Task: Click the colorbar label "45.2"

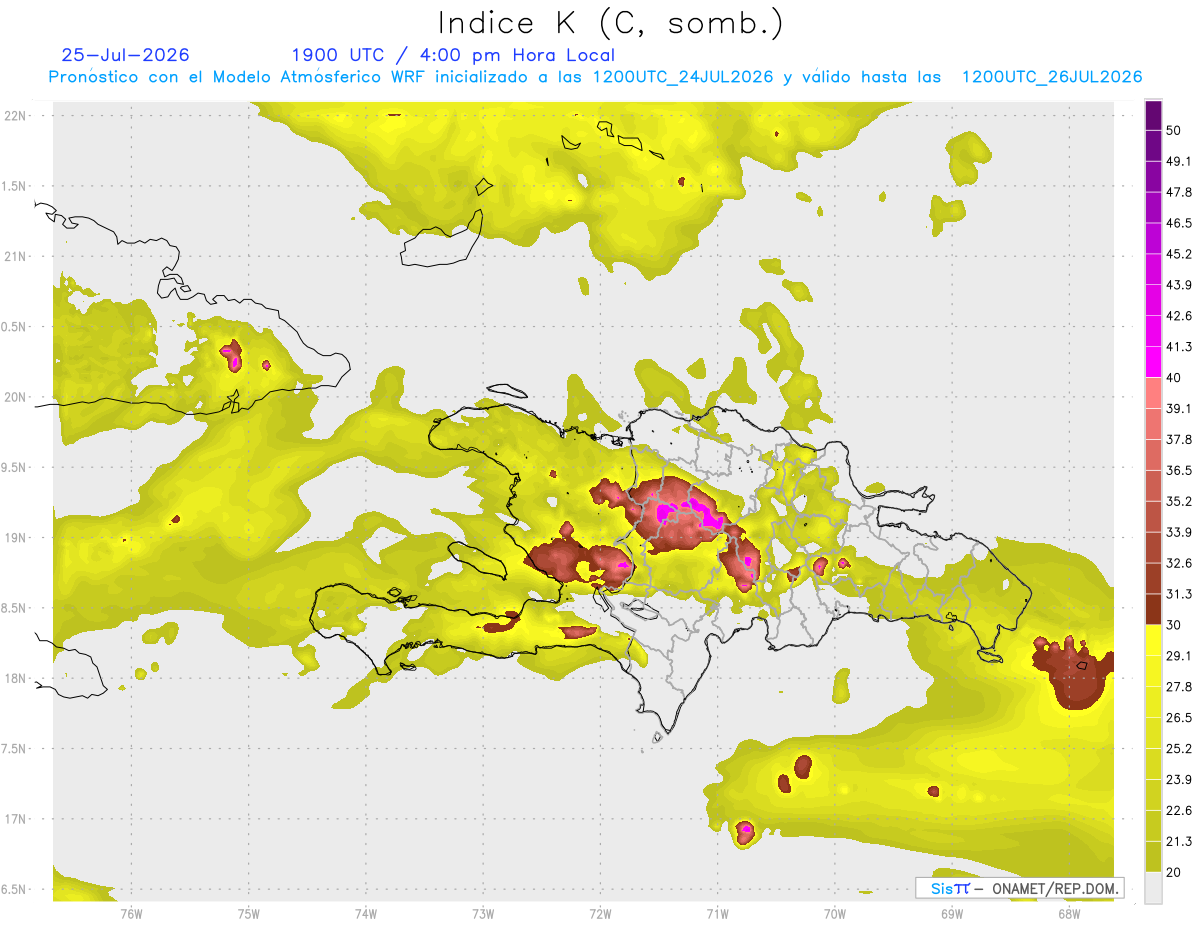Action: (x=1178, y=254)
